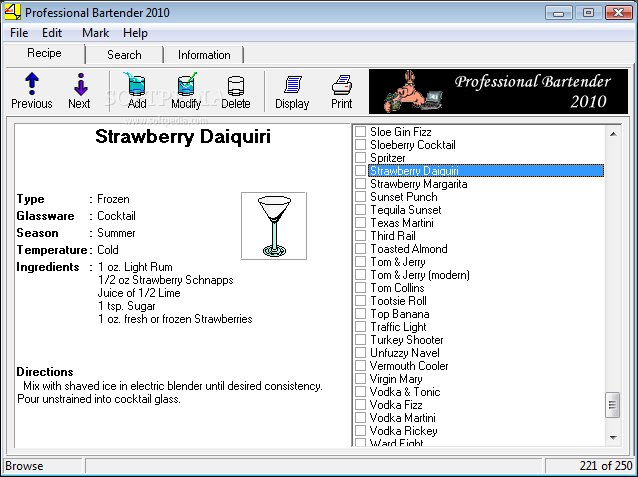Click the highlighted Strawberry Daiquiri list entry
The image size is (638, 477).
[486, 171]
